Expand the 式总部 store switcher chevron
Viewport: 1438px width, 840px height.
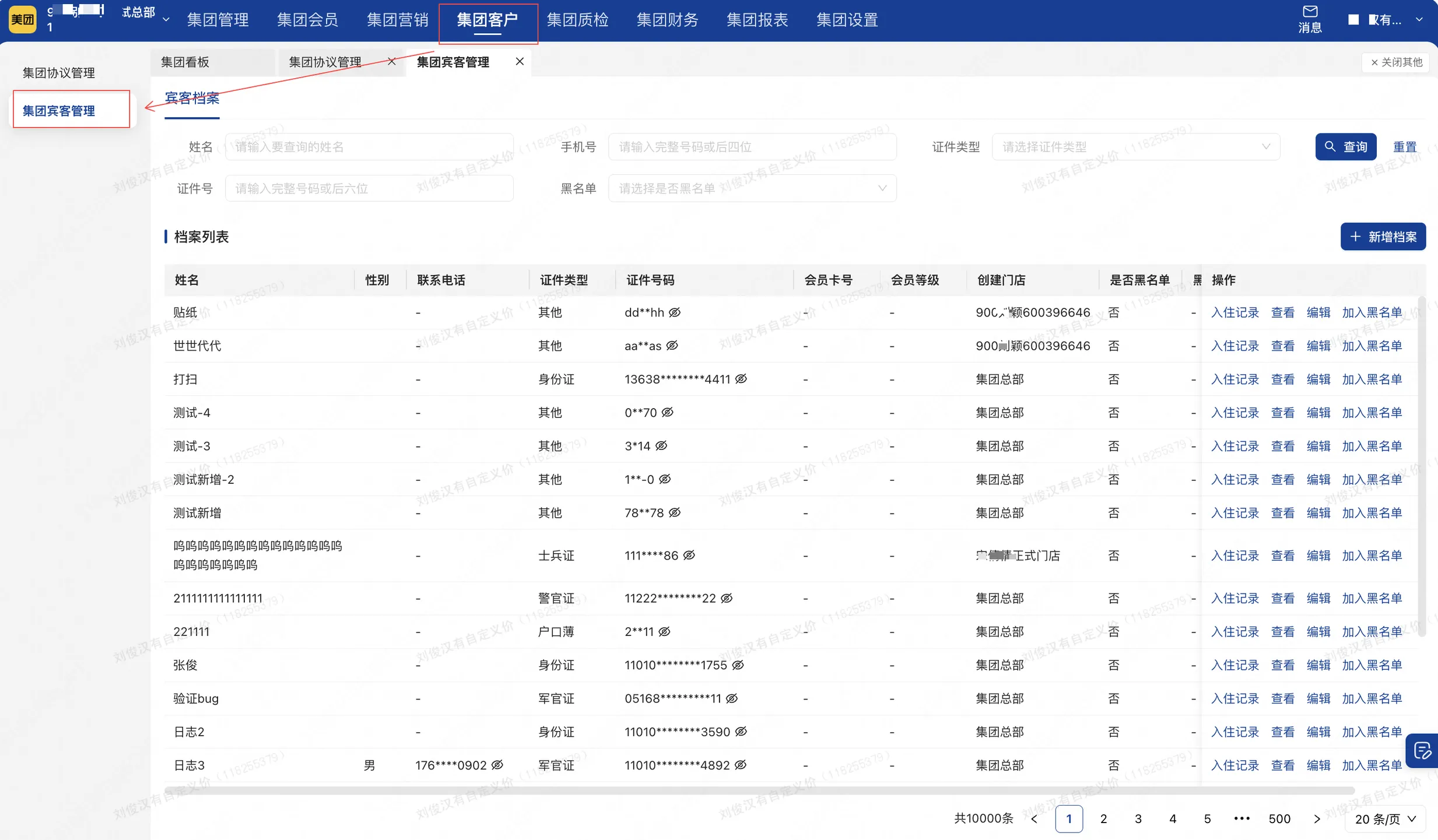click(167, 19)
